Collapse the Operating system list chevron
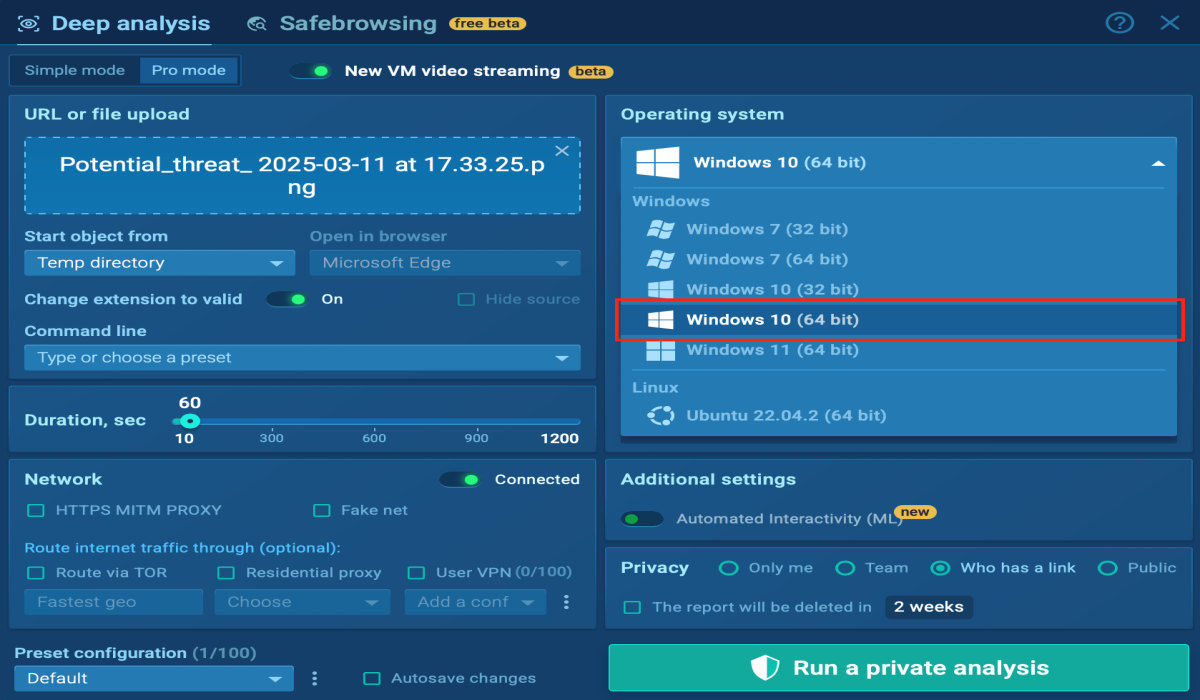1200x700 pixels. [x=1158, y=162]
